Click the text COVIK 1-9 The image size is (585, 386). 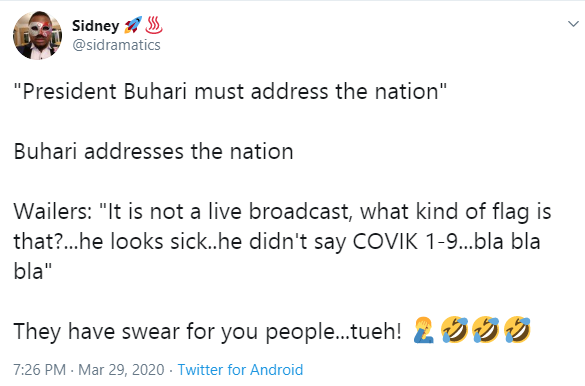tap(405, 242)
